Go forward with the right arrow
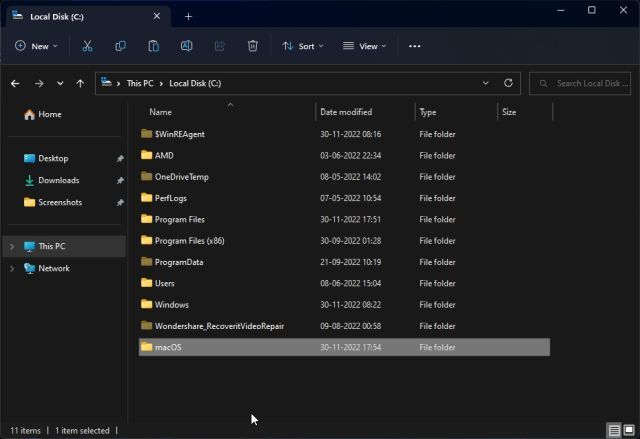This screenshot has height=439, width=640. [39, 84]
